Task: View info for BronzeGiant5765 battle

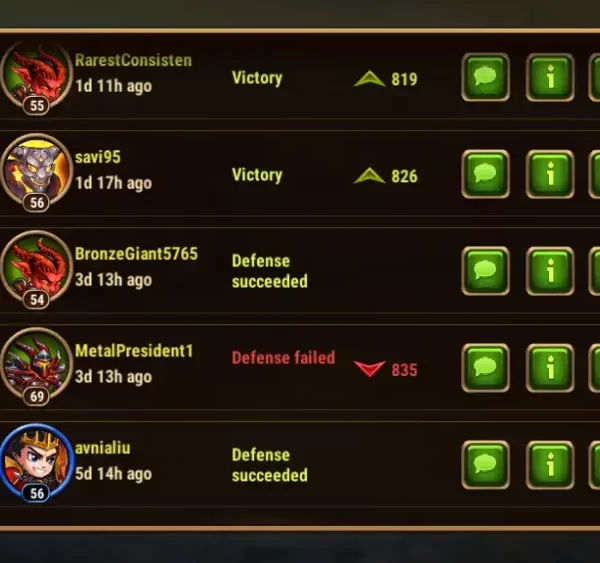Action: [x=550, y=271]
